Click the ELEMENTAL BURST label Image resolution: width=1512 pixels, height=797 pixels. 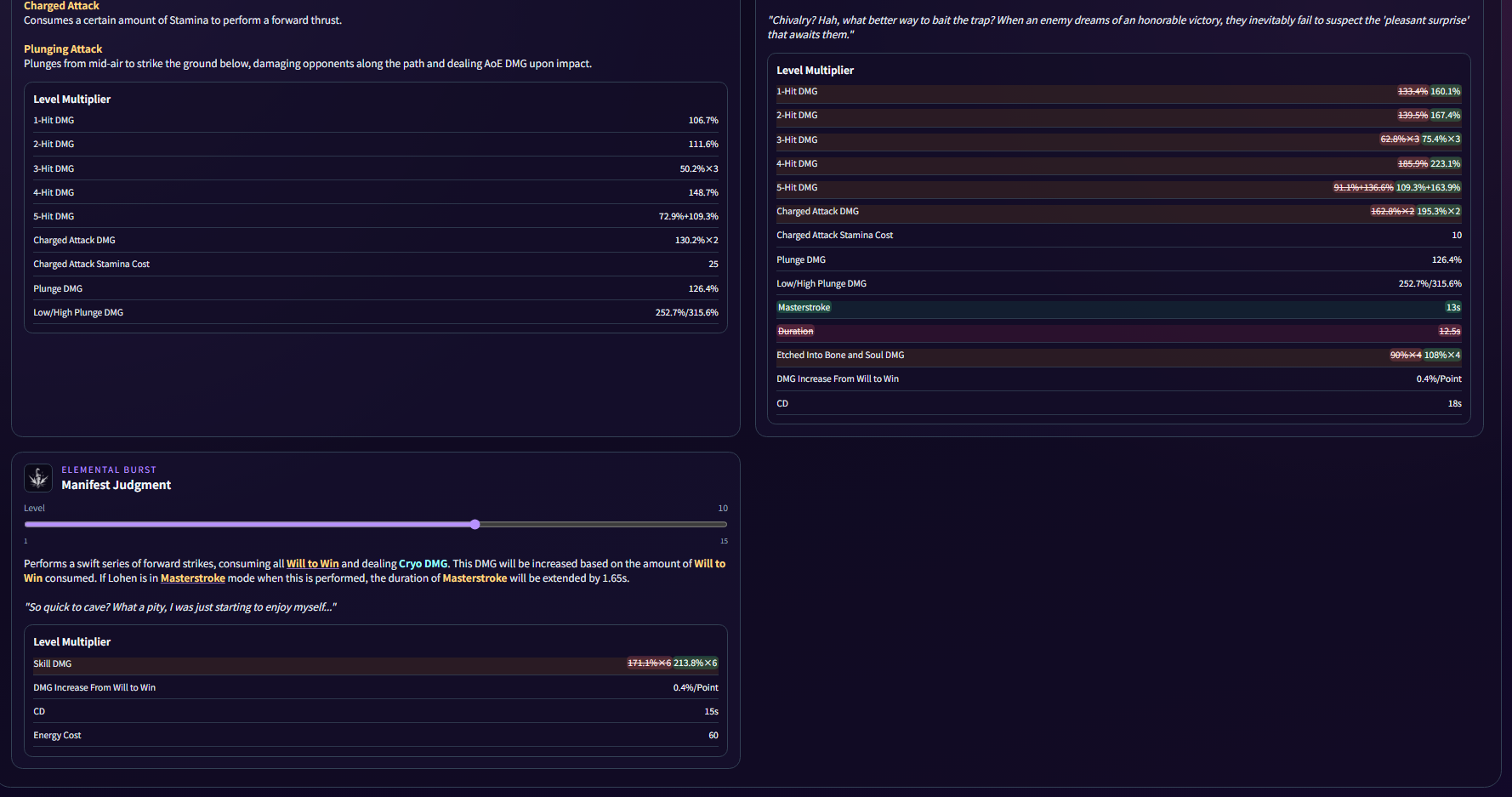coord(109,470)
